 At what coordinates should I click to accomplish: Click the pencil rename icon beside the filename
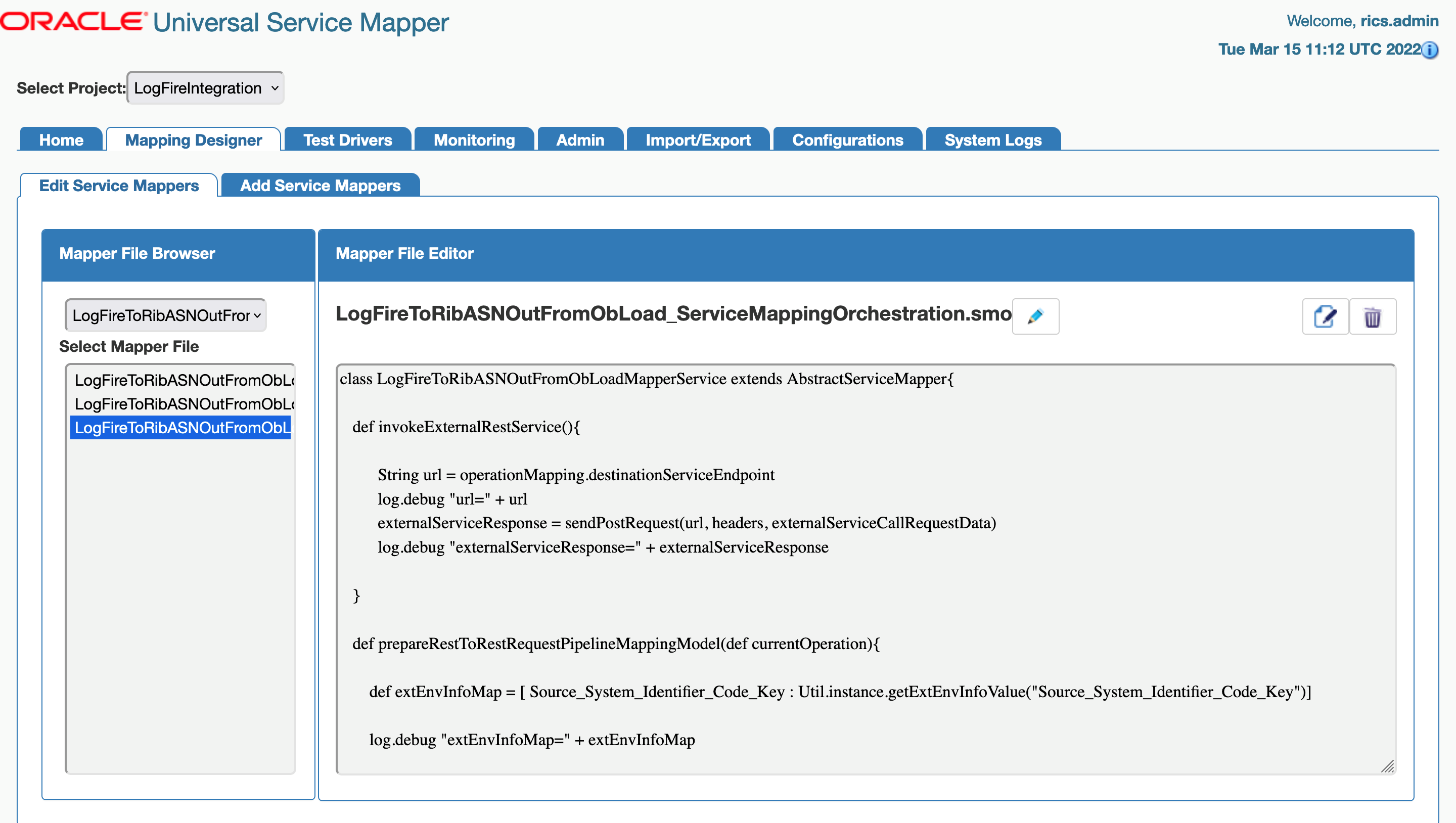[1034, 316]
